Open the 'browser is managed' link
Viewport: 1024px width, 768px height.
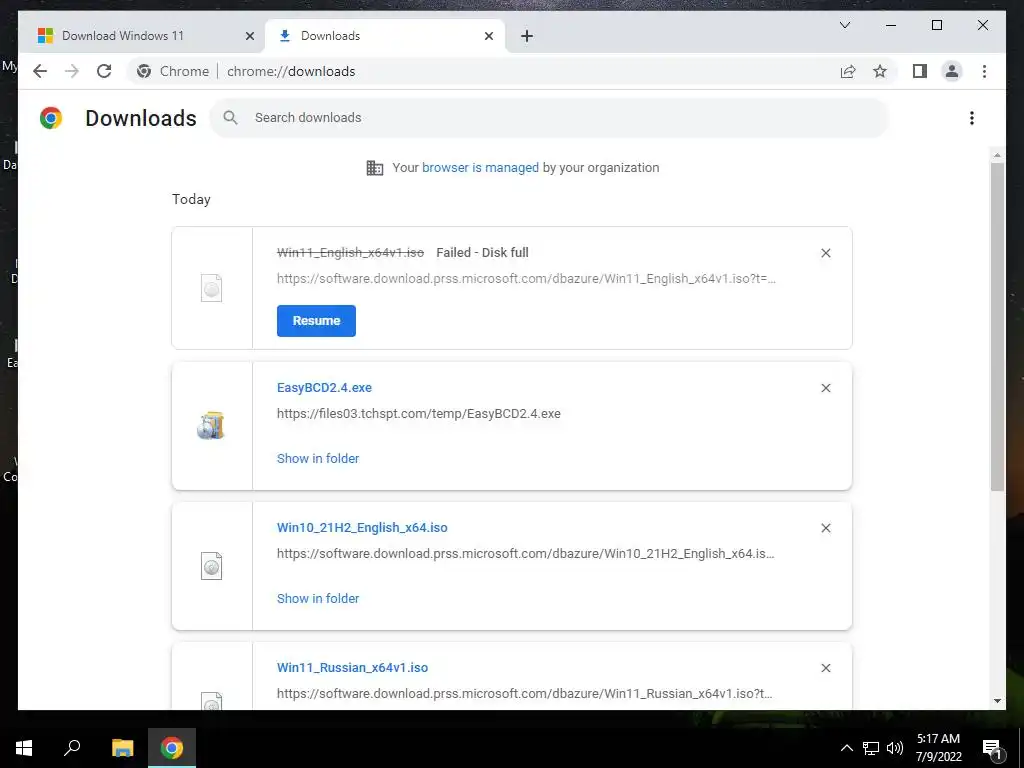coord(480,168)
